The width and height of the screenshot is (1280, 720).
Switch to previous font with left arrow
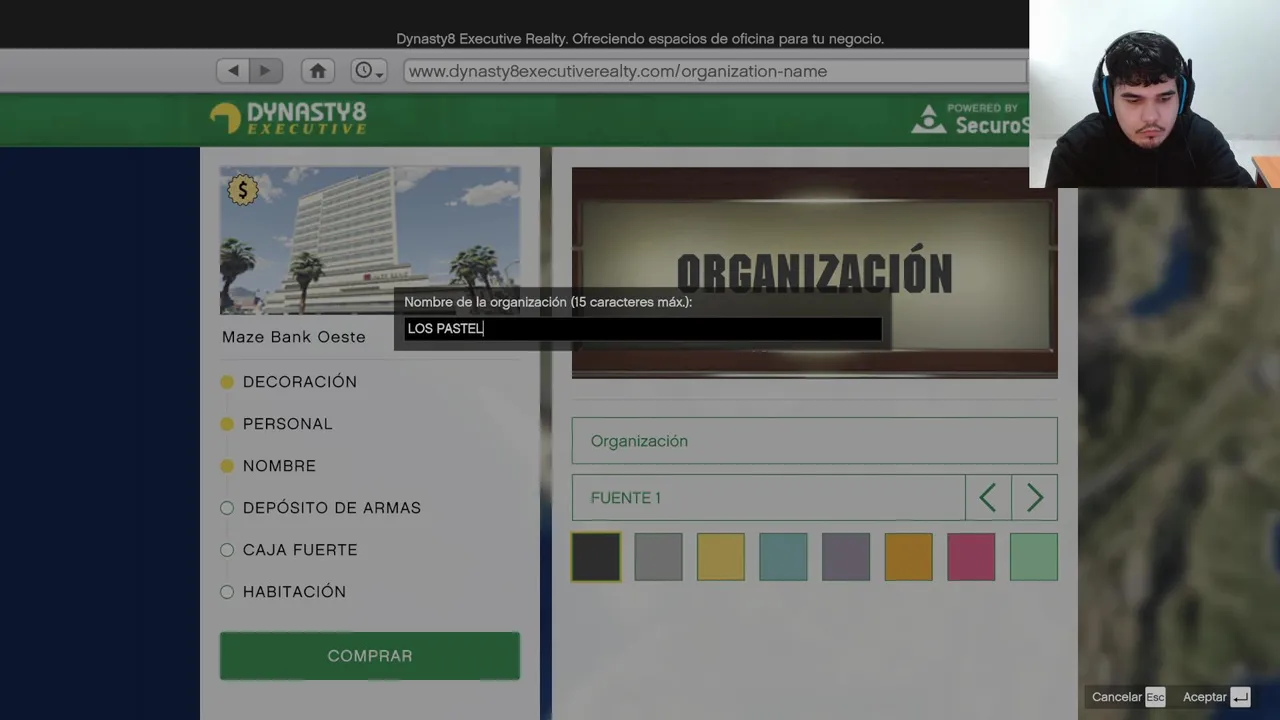(x=988, y=498)
